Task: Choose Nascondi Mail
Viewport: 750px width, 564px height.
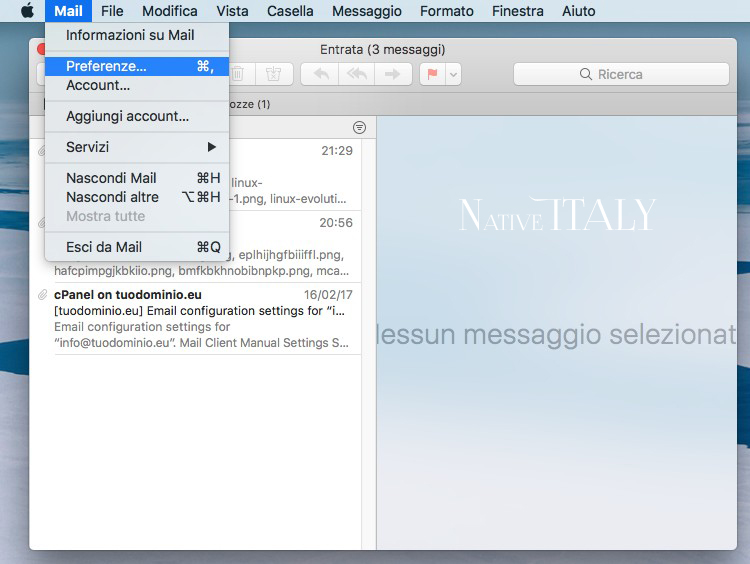Action: [x=137, y=178]
